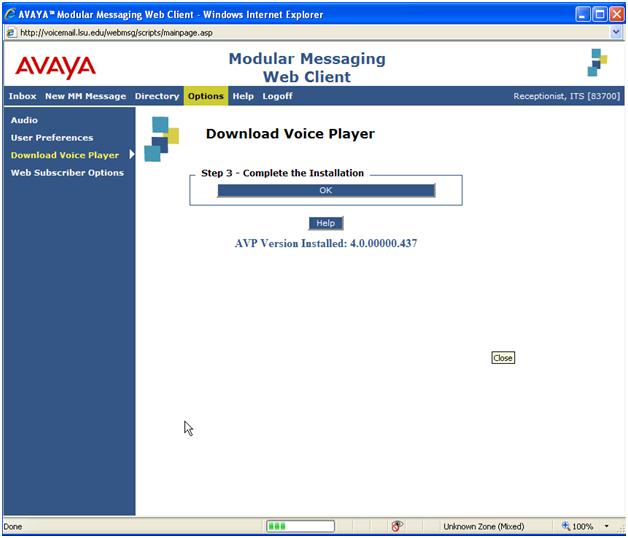Click the zoom magnifier icon in the status bar
This screenshot has height=538, width=628.
click(x=566, y=526)
